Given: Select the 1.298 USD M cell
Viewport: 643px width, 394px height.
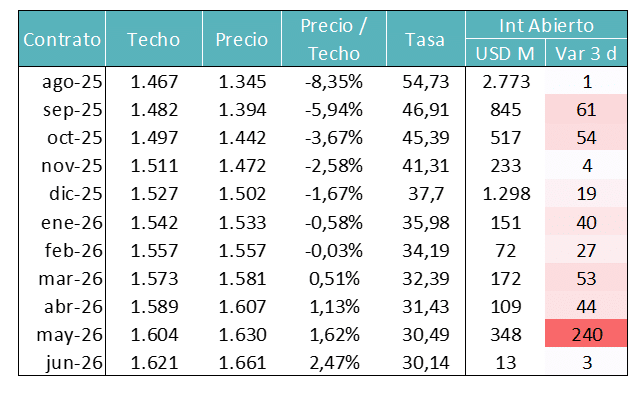Looking at the screenshot, I should (506, 194).
